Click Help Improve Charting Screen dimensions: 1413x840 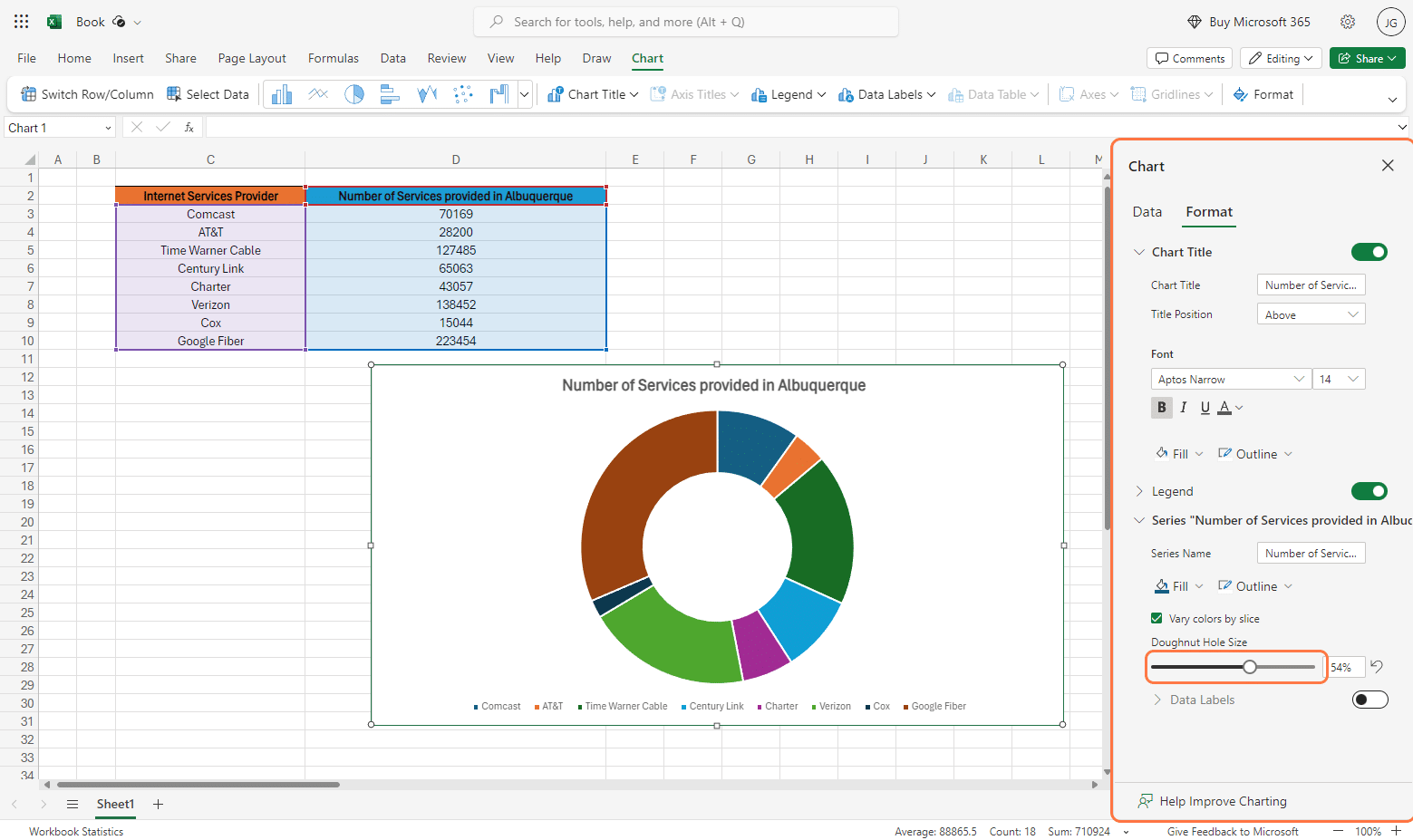[1213, 801]
